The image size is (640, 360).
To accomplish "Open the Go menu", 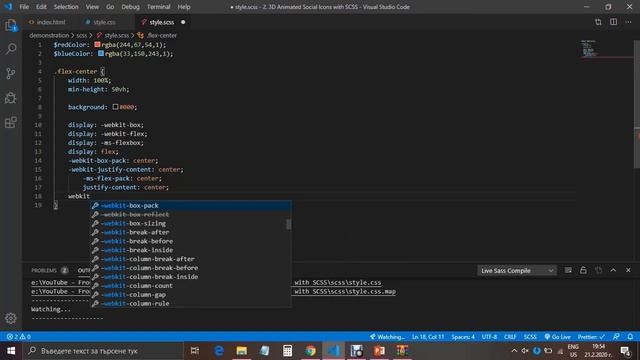I will click(x=110, y=7).
